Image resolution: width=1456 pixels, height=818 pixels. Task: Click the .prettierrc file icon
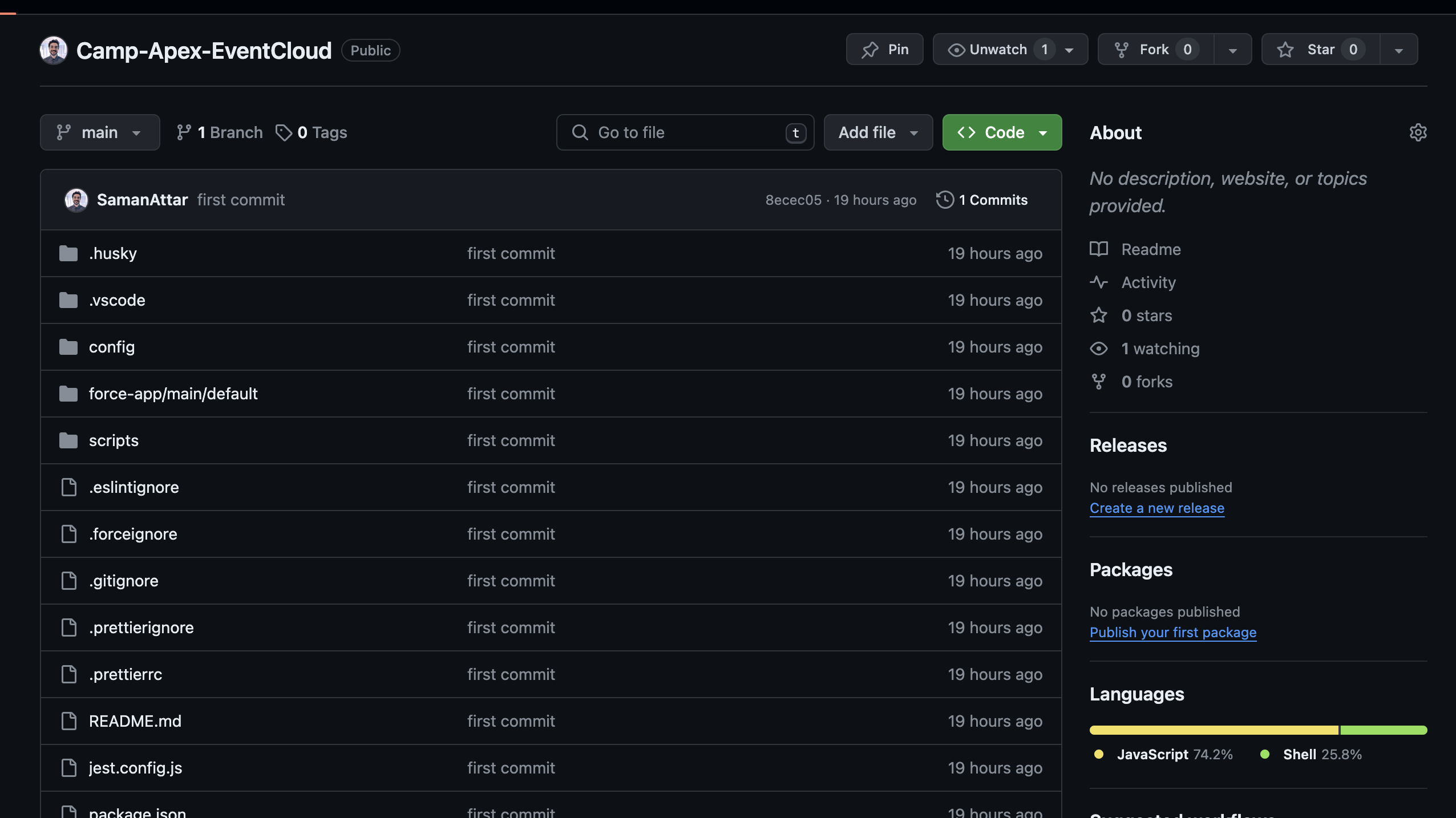(69, 674)
